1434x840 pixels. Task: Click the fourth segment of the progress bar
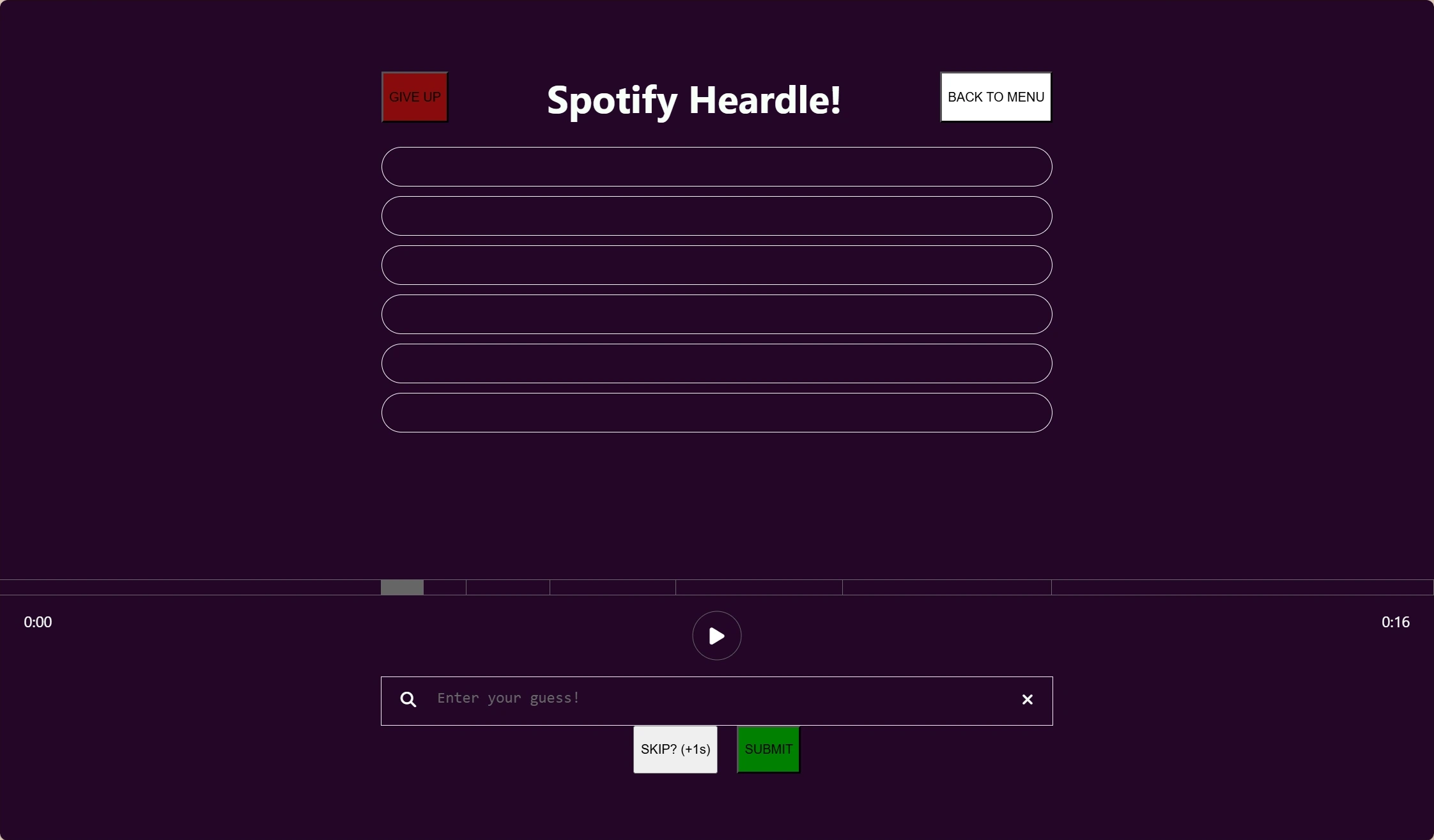click(x=612, y=588)
